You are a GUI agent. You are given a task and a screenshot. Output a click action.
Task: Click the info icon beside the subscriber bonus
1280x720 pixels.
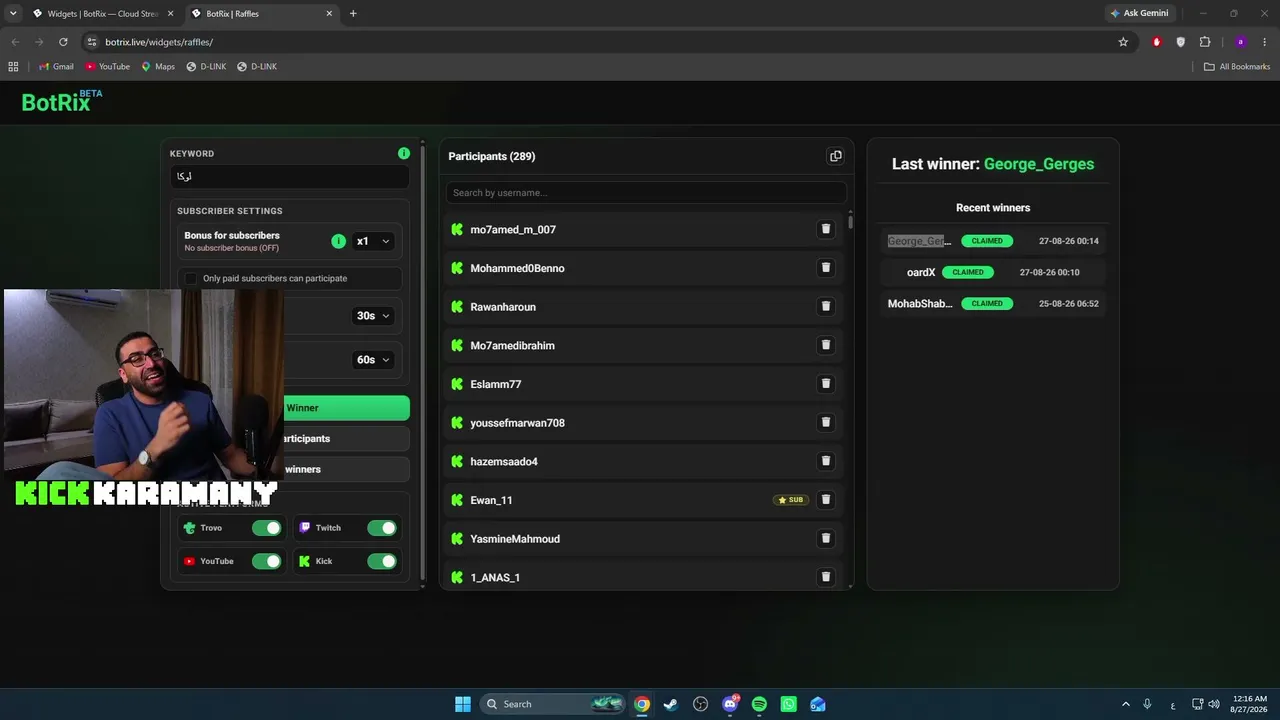(x=338, y=241)
